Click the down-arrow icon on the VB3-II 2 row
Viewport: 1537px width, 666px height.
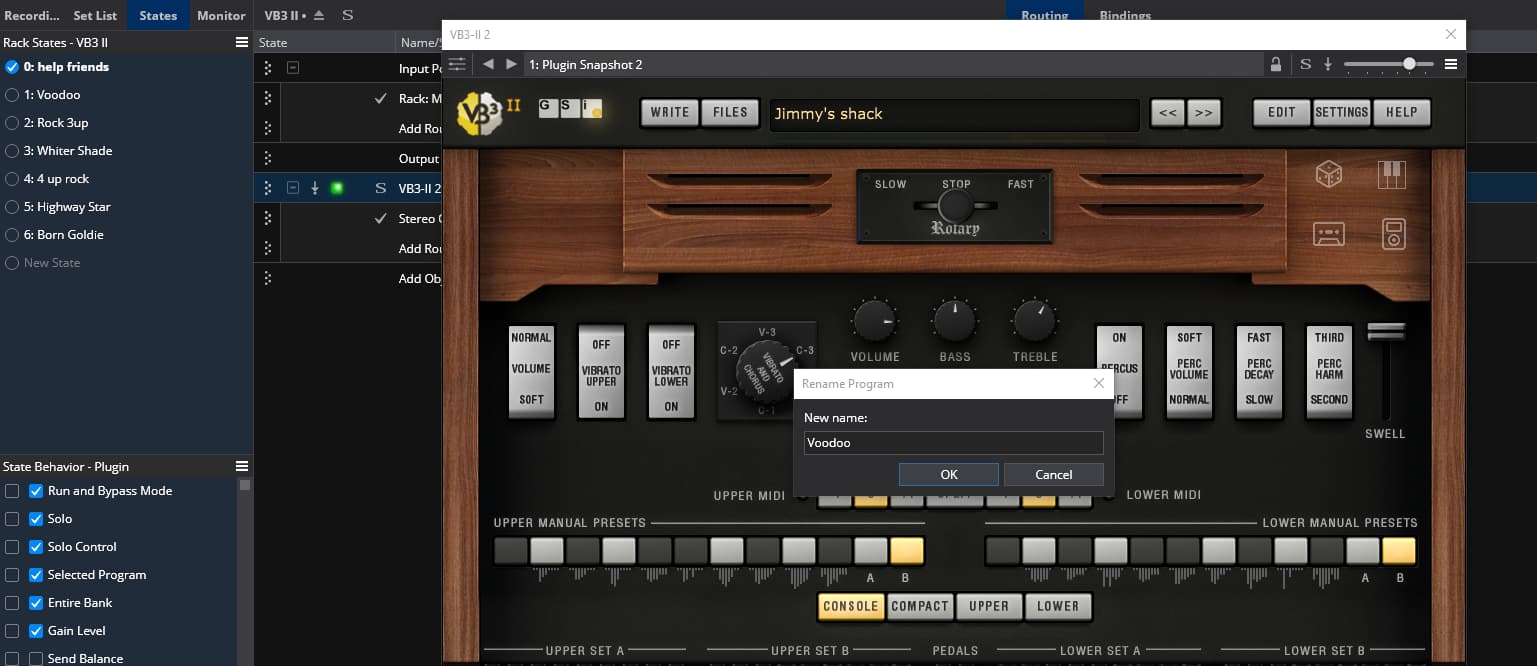coord(314,188)
